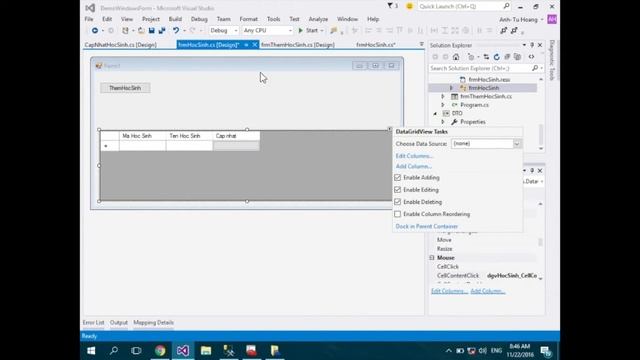Uncheck the Enable Editing checkbox

[x=398, y=190]
